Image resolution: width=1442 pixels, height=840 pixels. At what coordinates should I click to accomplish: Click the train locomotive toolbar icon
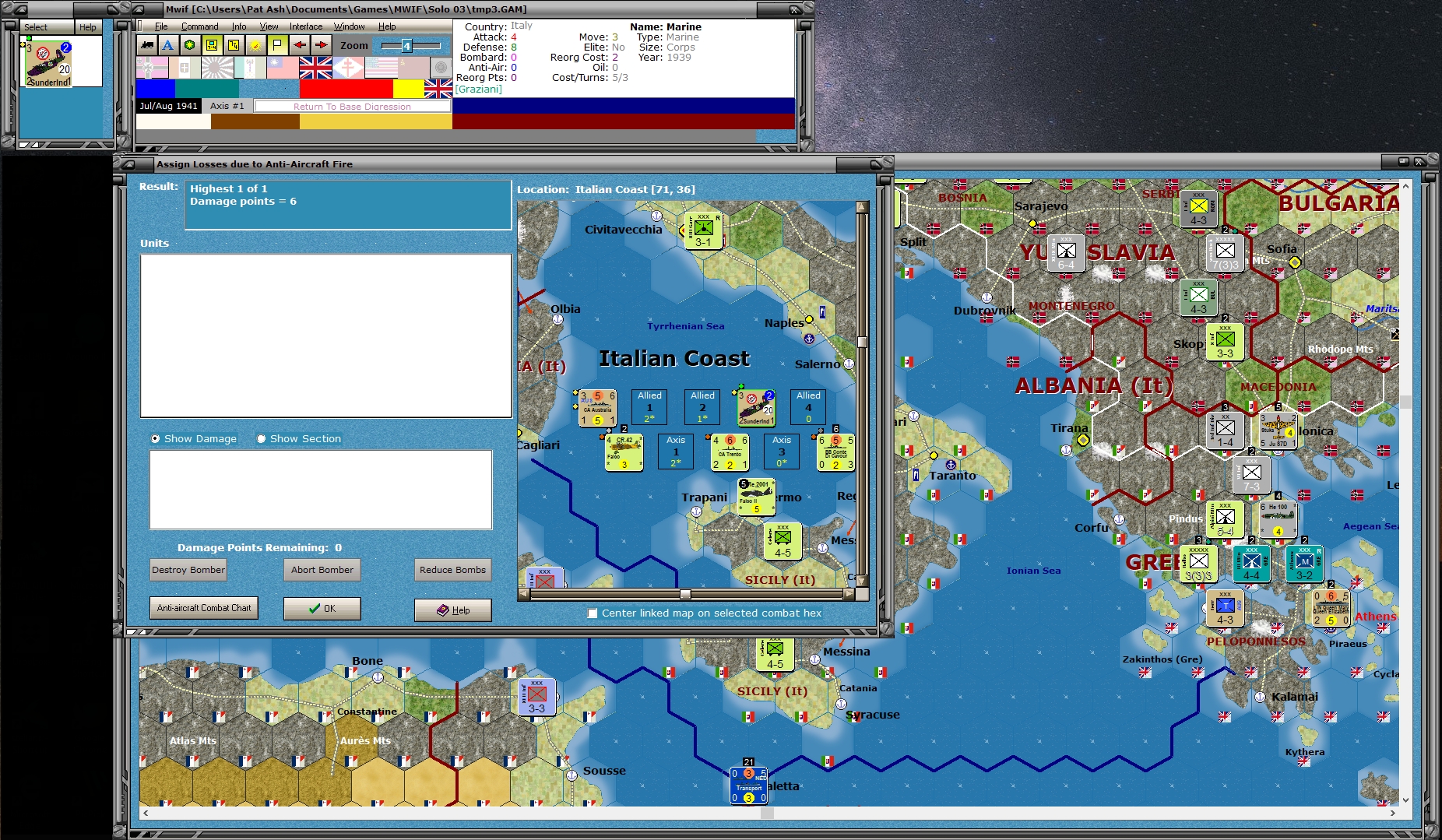tap(146, 45)
